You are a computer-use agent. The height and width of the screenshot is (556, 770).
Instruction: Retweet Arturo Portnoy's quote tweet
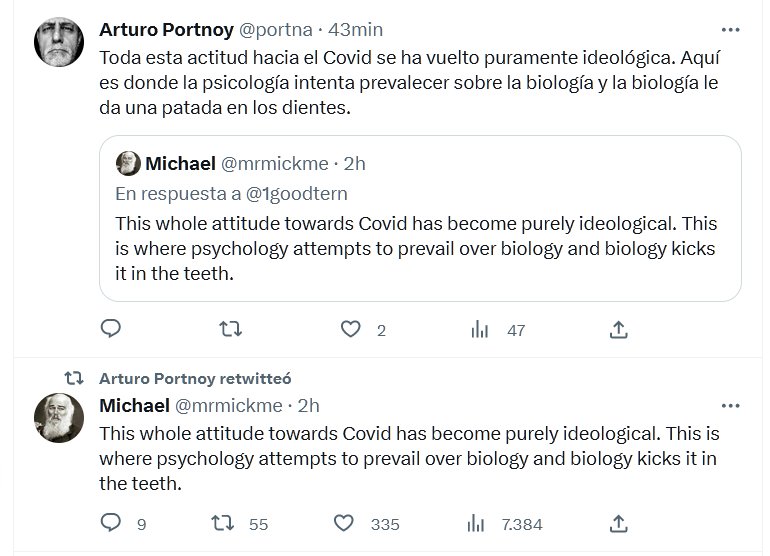pos(231,329)
